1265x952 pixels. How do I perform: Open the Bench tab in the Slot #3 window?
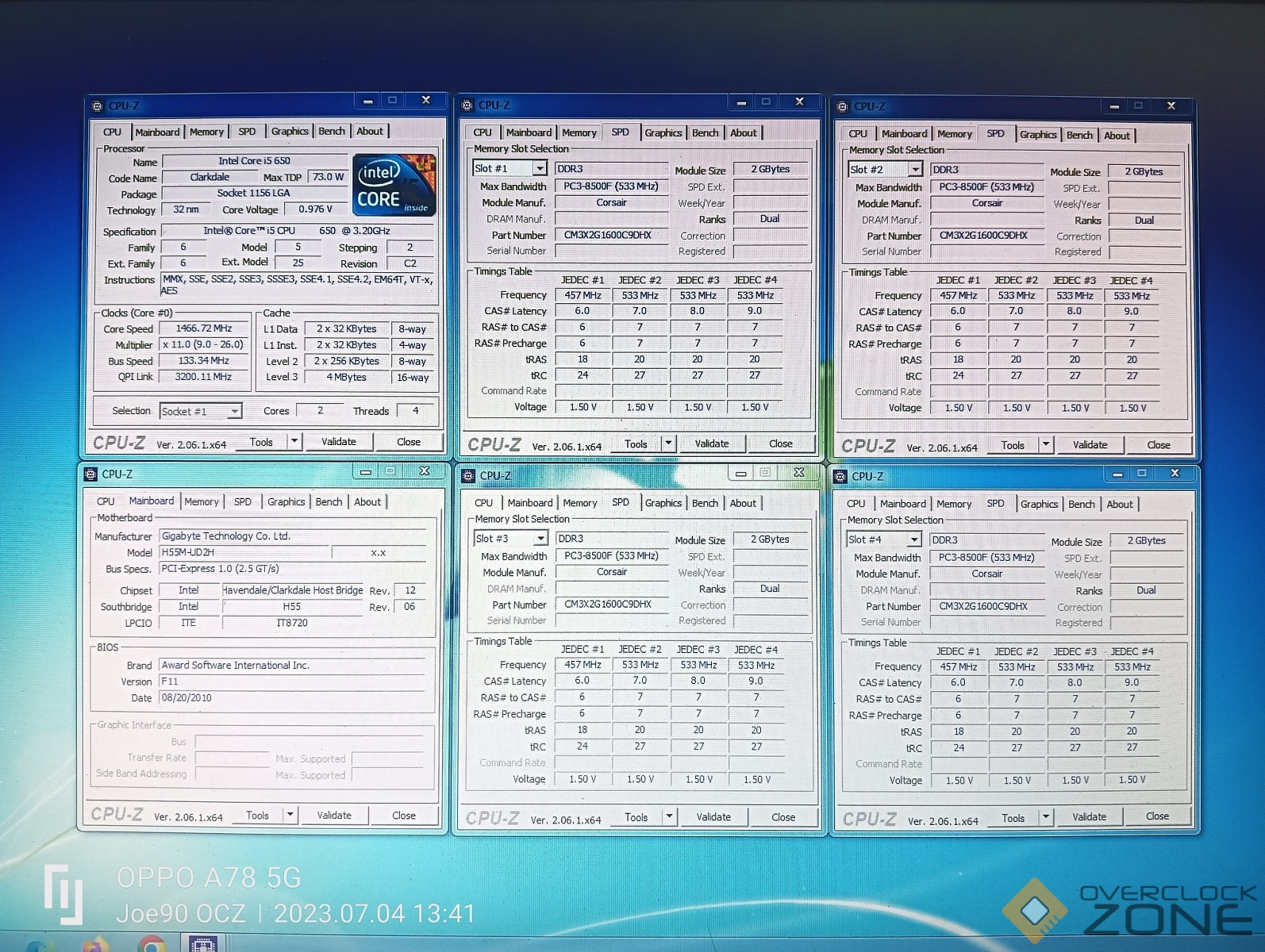(x=705, y=503)
